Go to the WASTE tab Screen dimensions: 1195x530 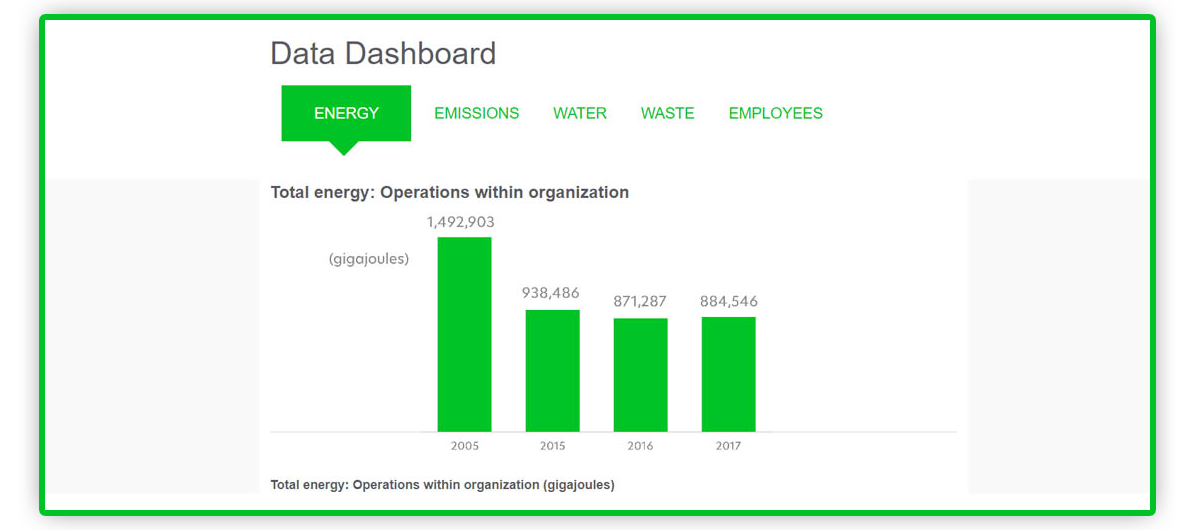(667, 114)
